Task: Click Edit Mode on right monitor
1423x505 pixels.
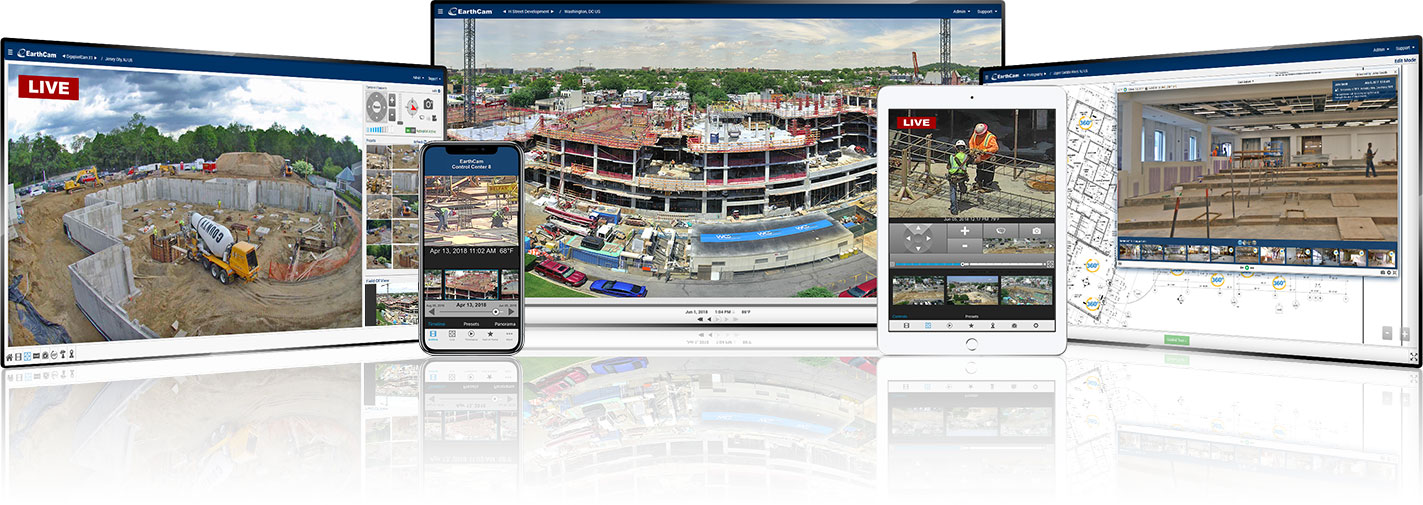Action: pyautogui.click(x=1403, y=60)
